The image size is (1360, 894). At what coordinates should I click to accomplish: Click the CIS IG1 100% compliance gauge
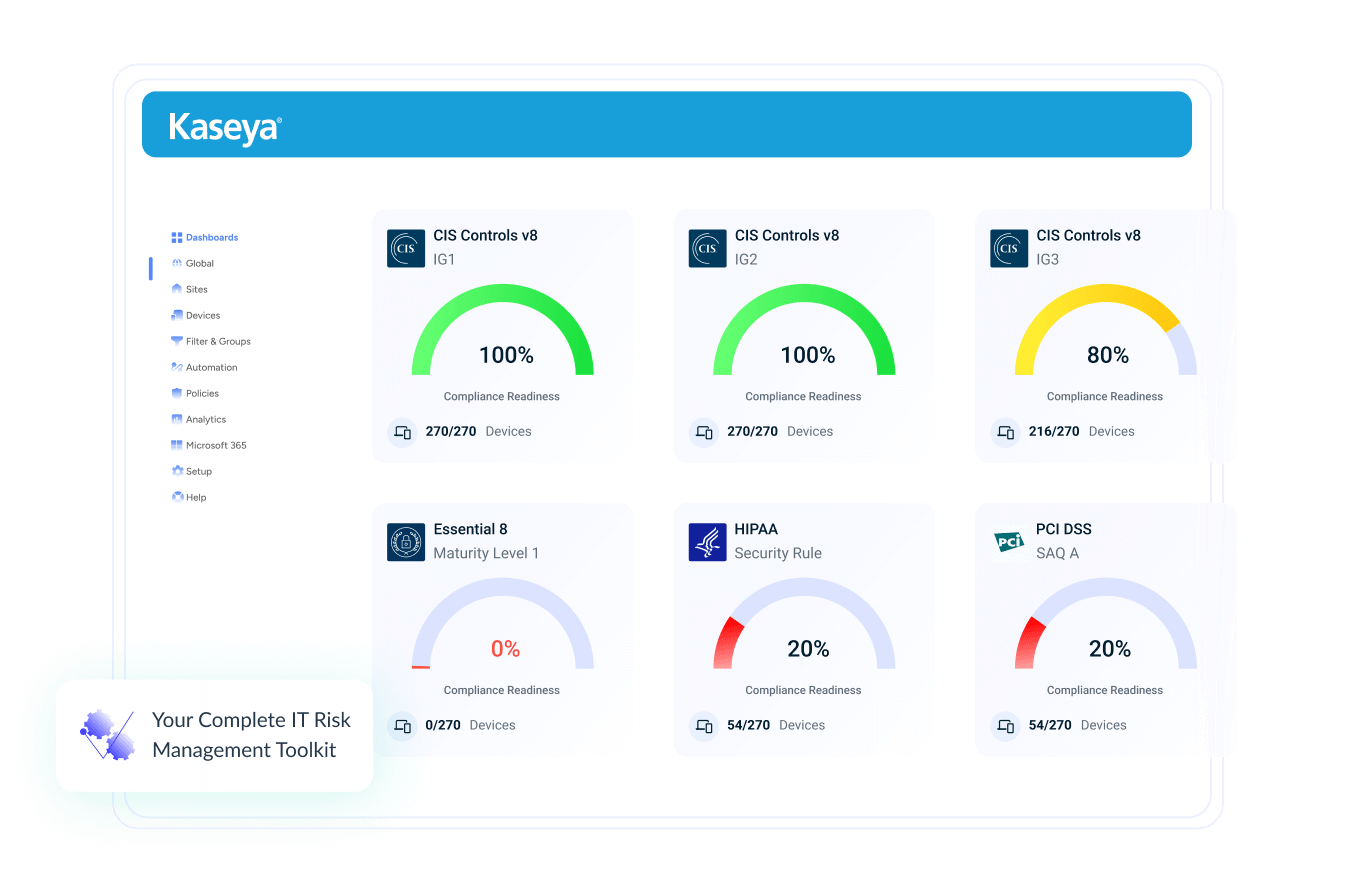click(x=503, y=330)
